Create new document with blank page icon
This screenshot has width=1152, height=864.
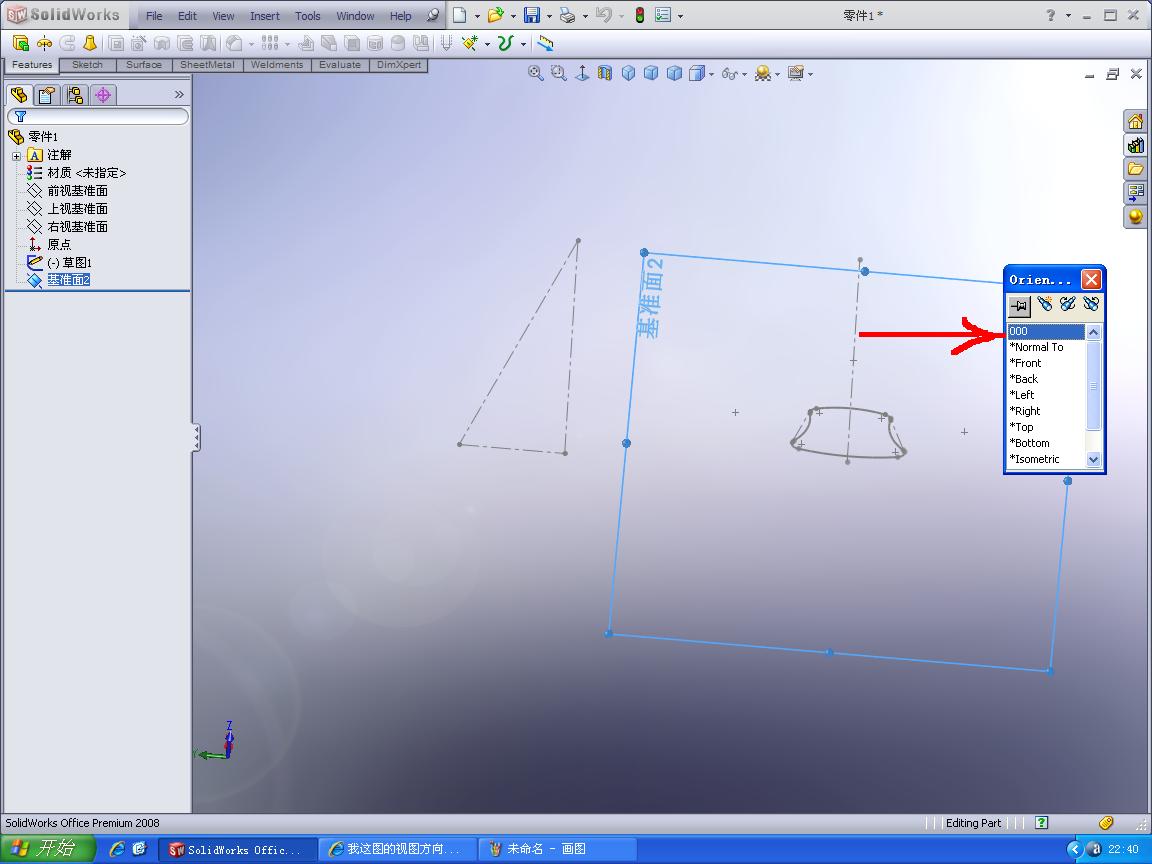[x=459, y=15]
